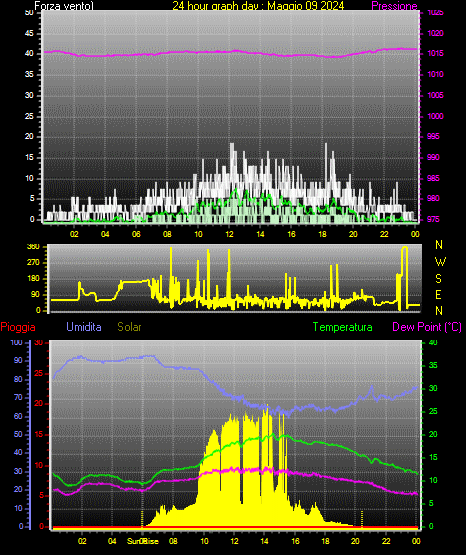Select the '18' hour label under the wind chart

click(322, 234)
